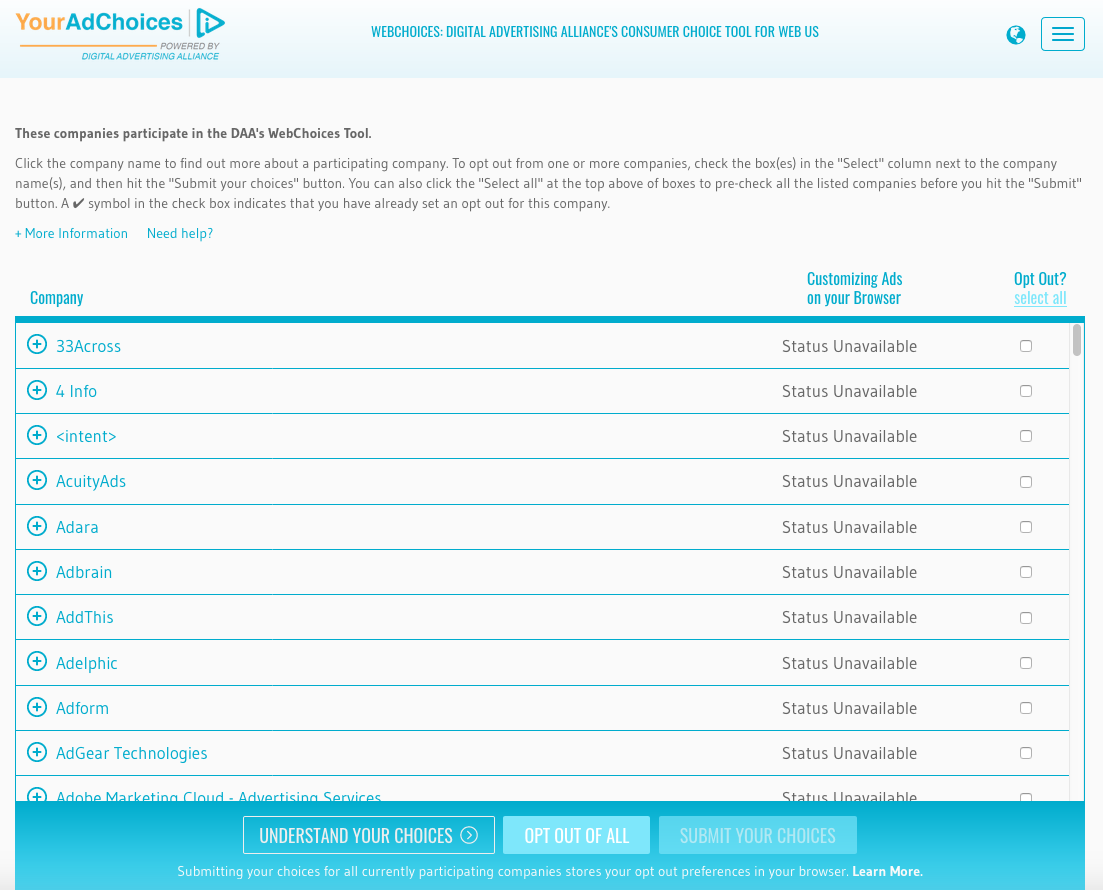
Task: Check the opt out box for AdGear Technologies
Action: (1026, 753)
